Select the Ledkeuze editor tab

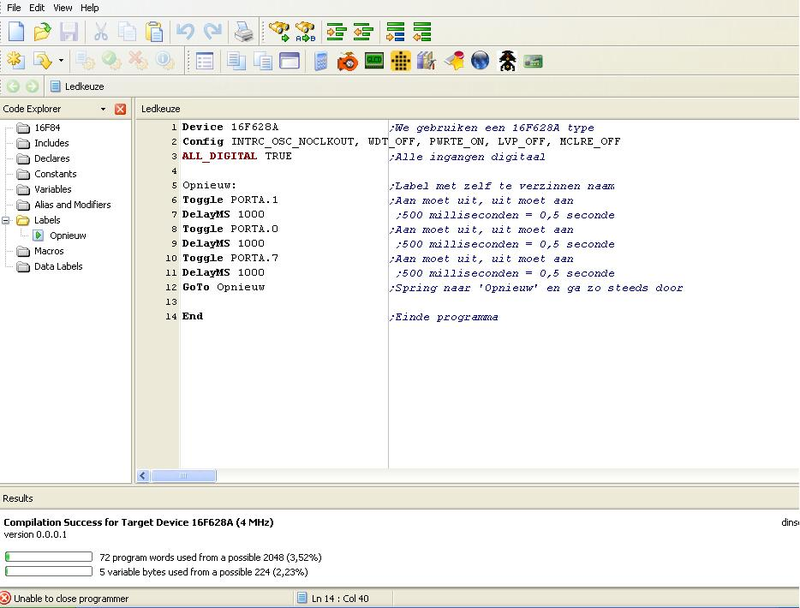[160, 109]
